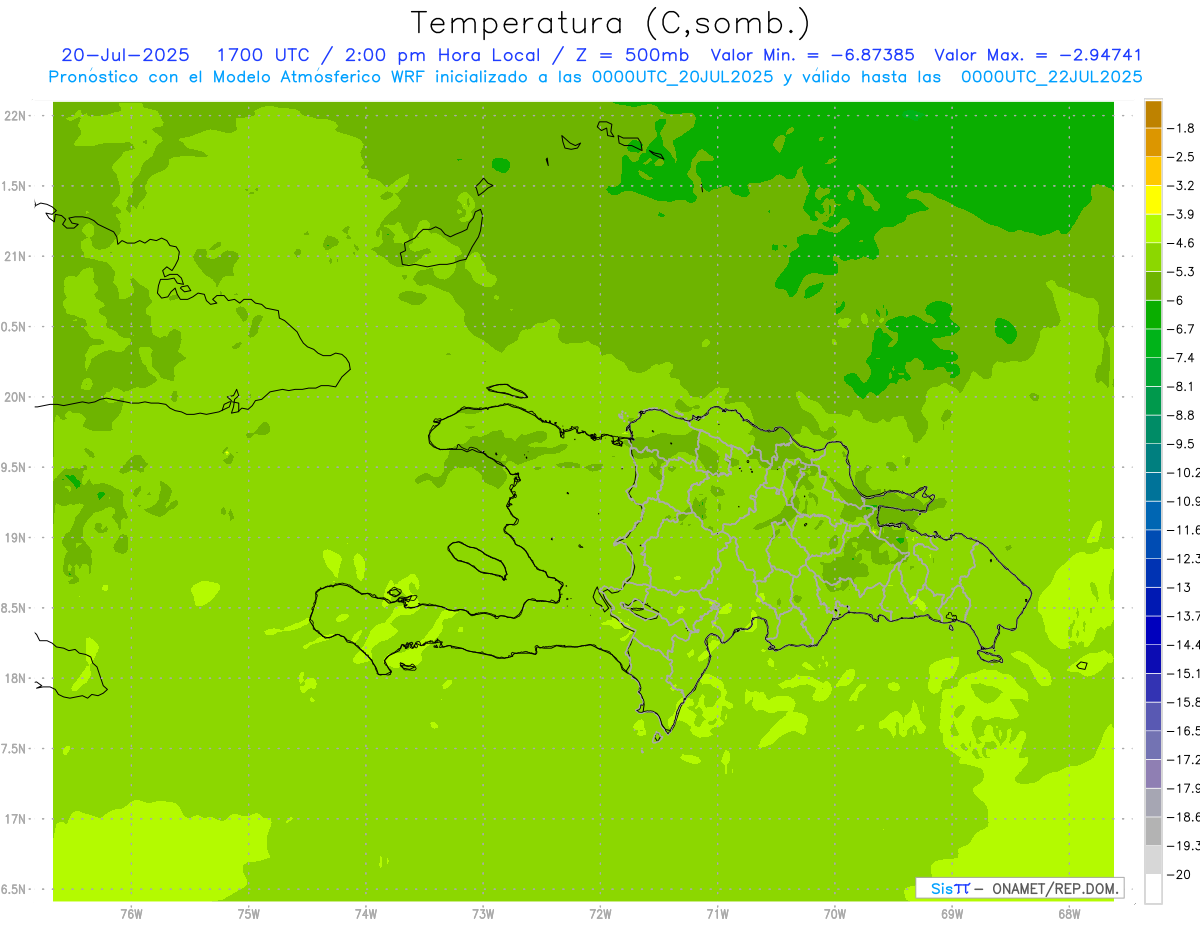Click the "Z = 500mb" level text
This screenshot has width=1200, height=927.
point(634,55)
